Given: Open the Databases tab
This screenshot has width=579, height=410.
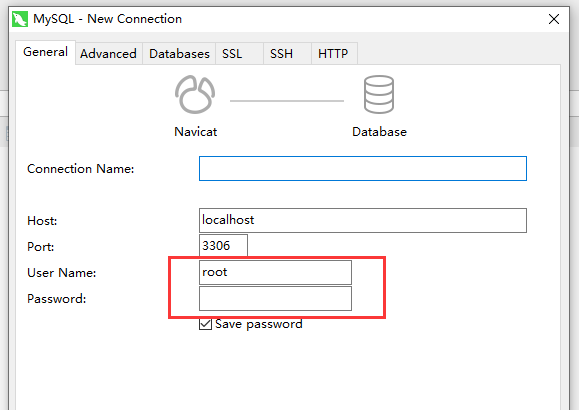Looking at the screenshot, I should [x=179, y=54].
